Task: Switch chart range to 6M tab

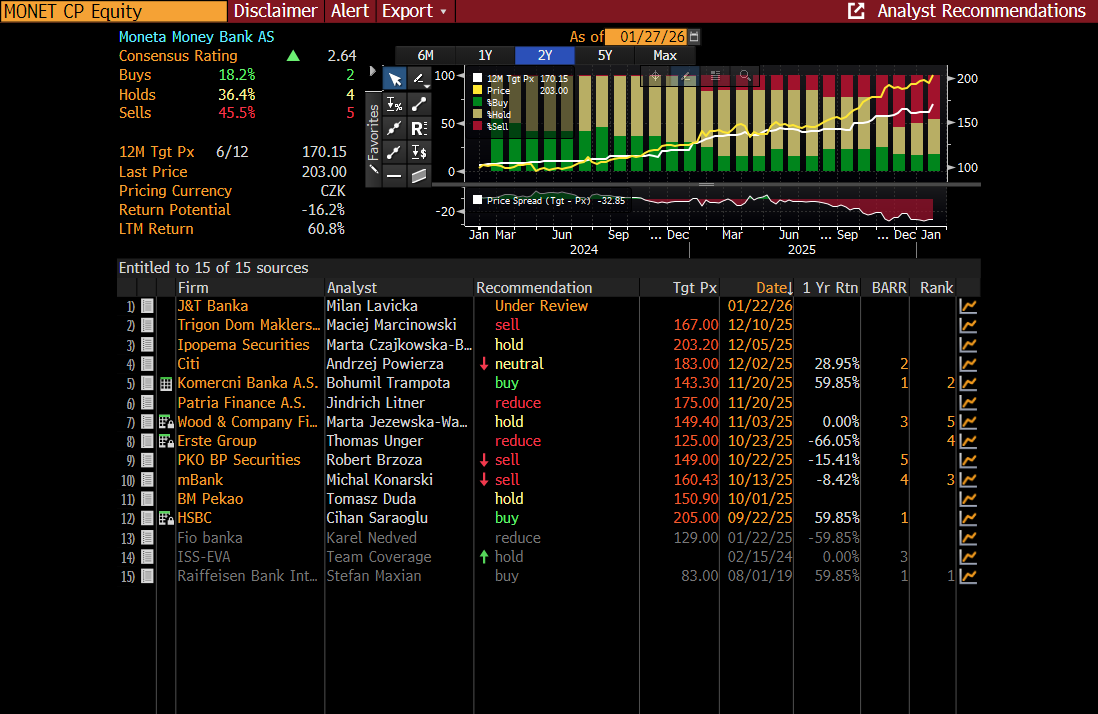Action: pos(426,55)
